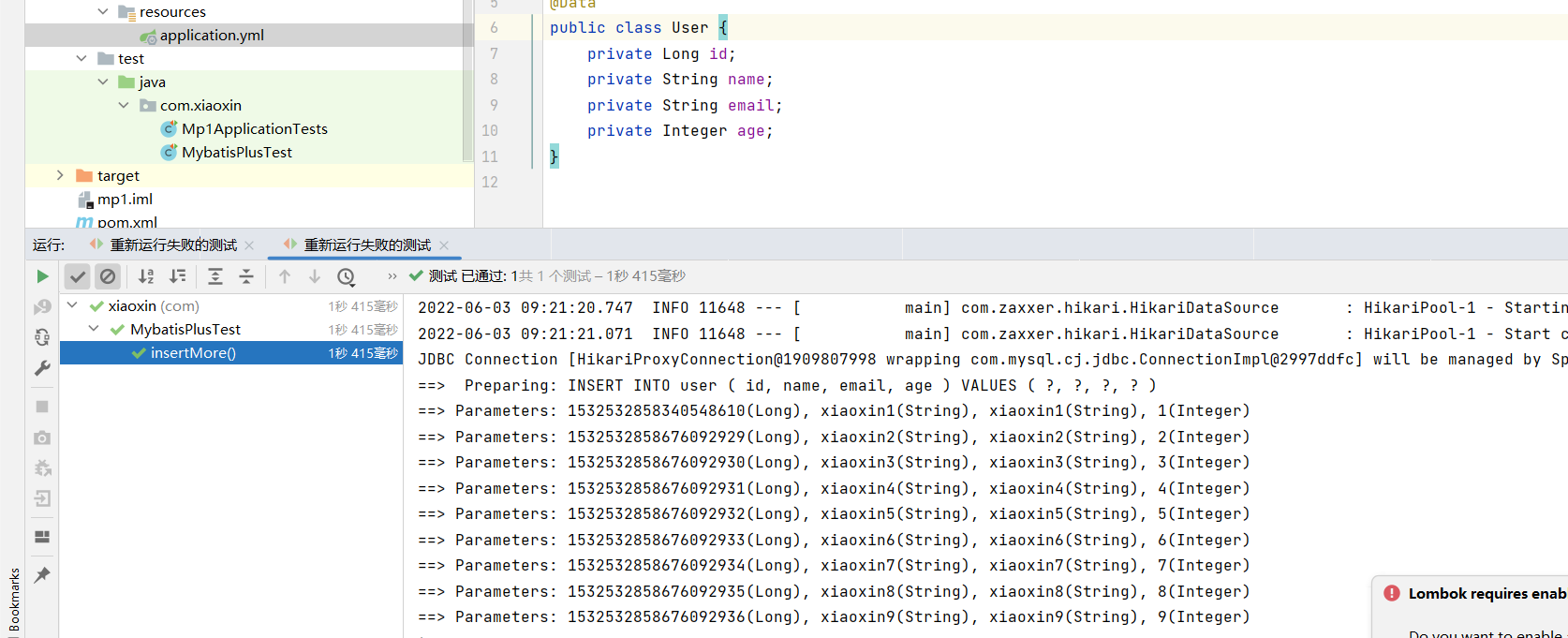The image size is (1568, 638).
Task: Sort test results by duration
Action: [x=177, y=276]
